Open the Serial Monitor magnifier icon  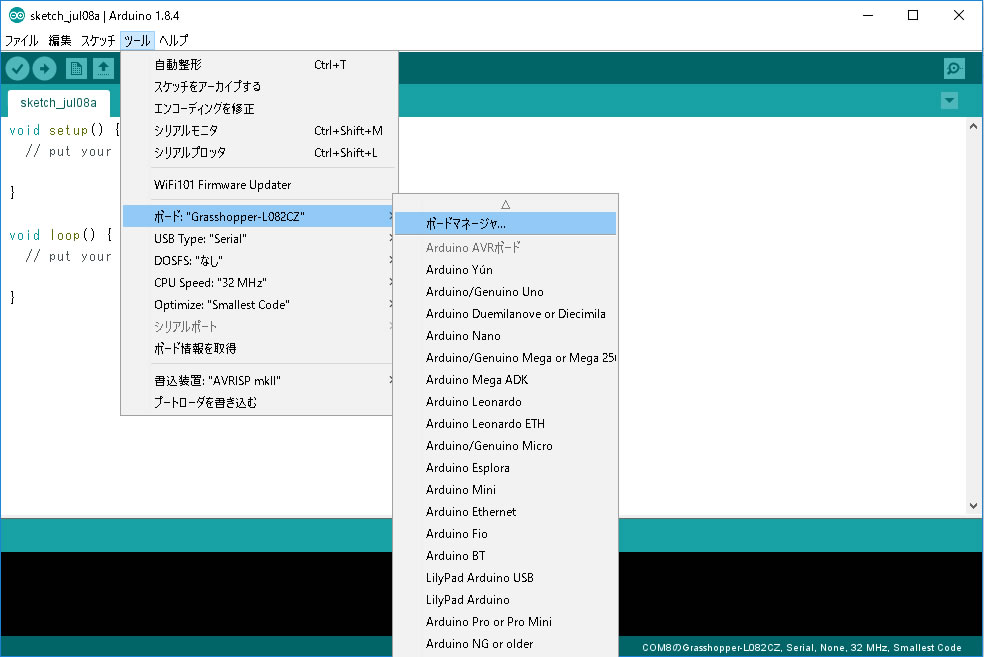[953, 68]
